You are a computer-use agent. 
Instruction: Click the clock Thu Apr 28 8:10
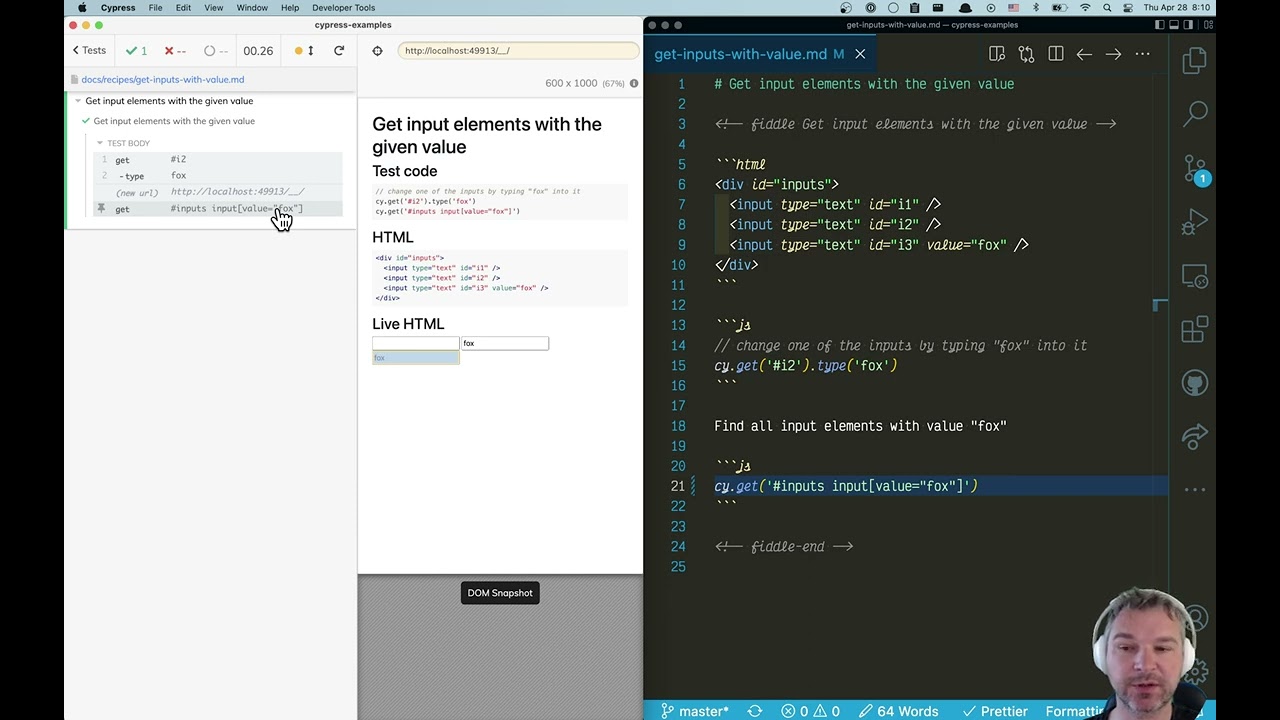click(x=1178, y=8)
